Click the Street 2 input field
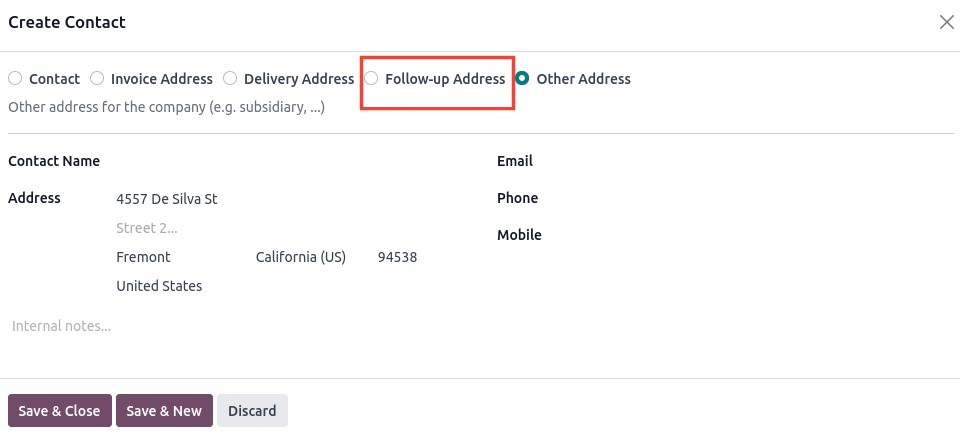 click(294, 228)
